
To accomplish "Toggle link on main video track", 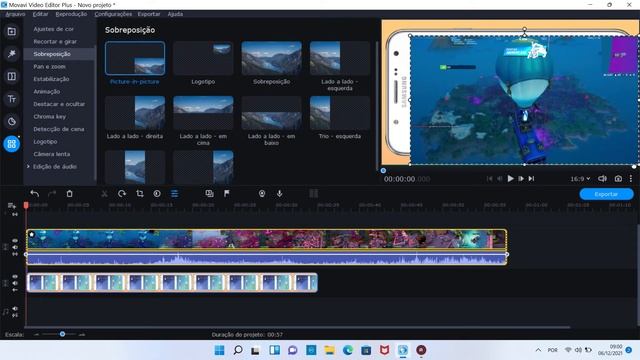I will click(x=15, y=254).
